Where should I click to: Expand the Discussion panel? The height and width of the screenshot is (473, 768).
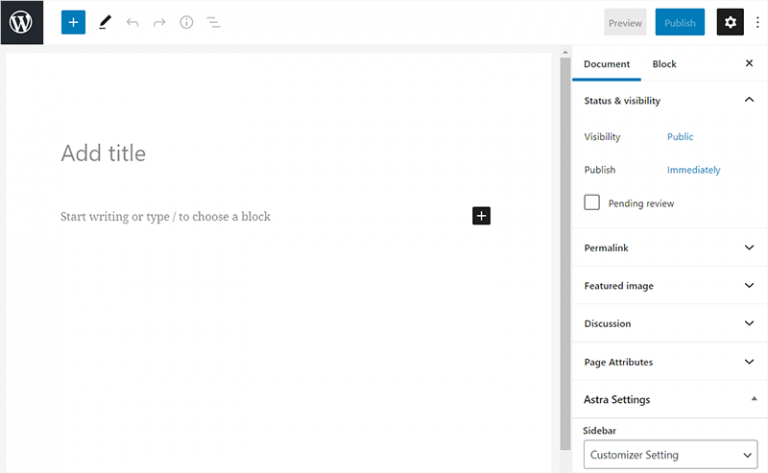click(670, 324)
